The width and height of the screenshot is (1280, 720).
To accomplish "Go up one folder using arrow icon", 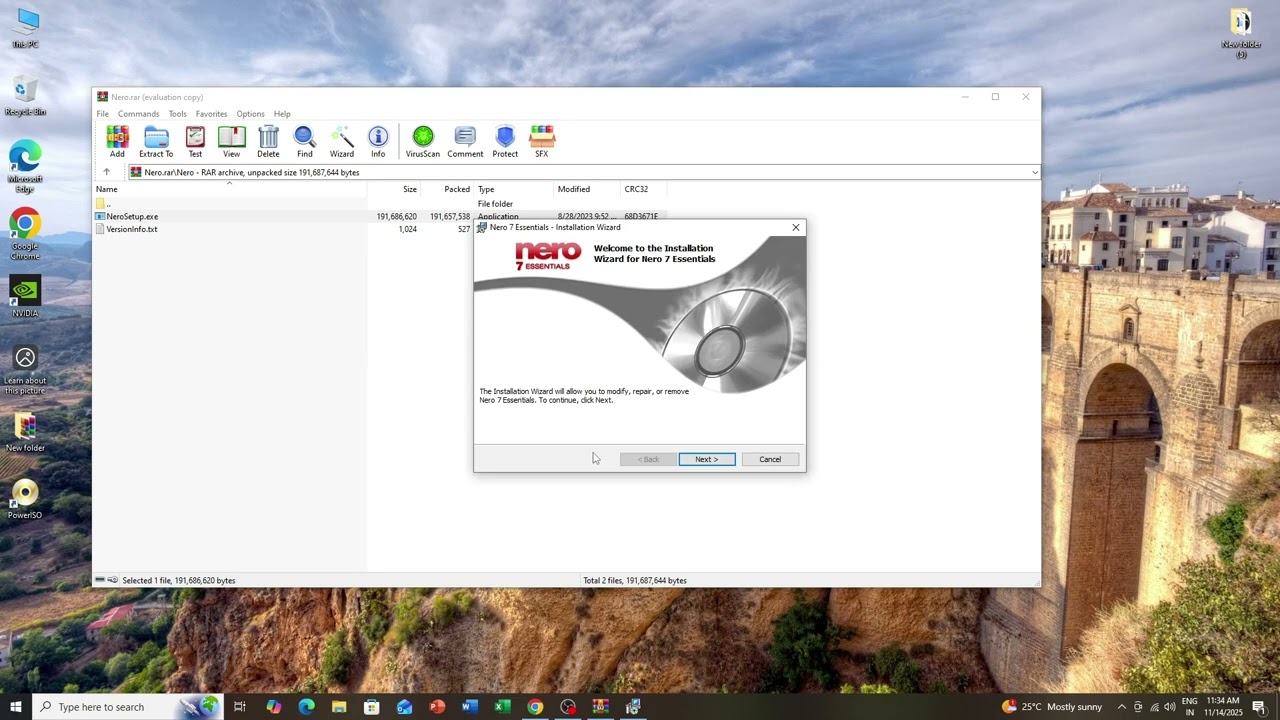I will pyautogui.click(x=106, y=172).
